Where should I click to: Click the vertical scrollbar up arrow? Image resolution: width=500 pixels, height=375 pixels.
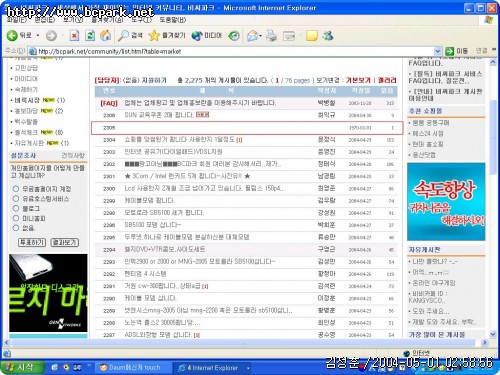click(493, 62)
